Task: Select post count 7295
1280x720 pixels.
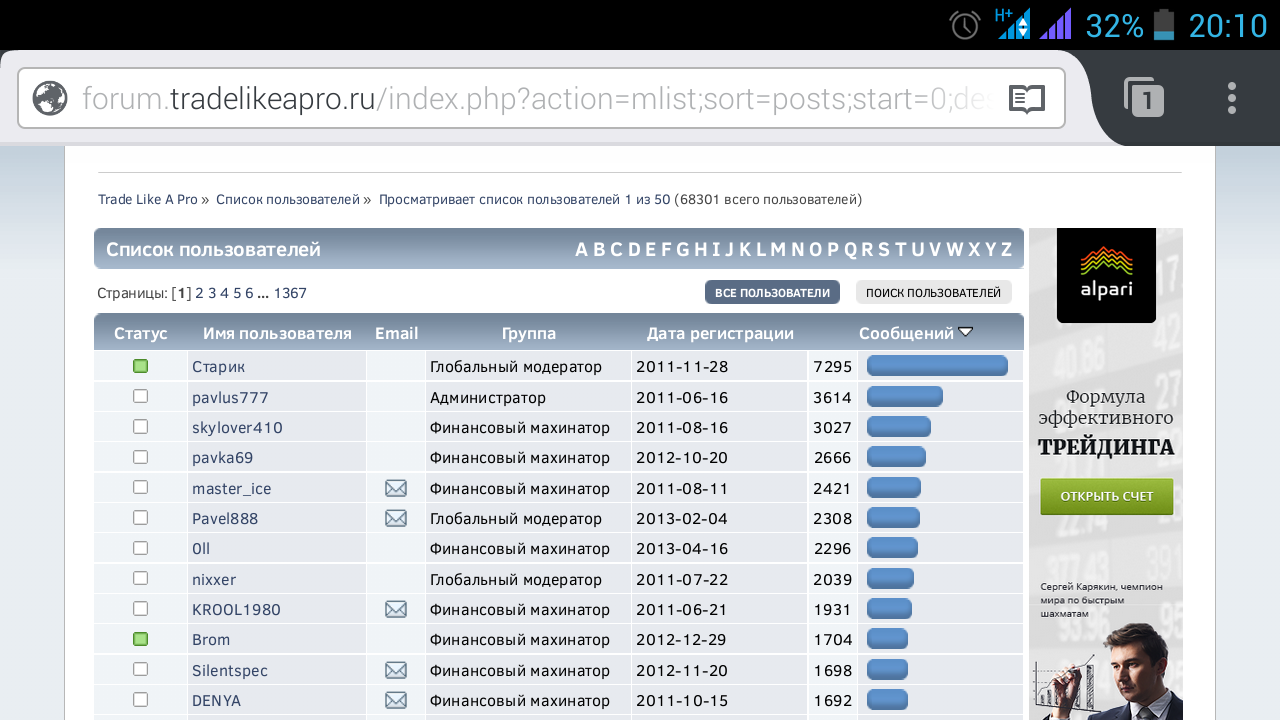Action: [x=833, y=367]
